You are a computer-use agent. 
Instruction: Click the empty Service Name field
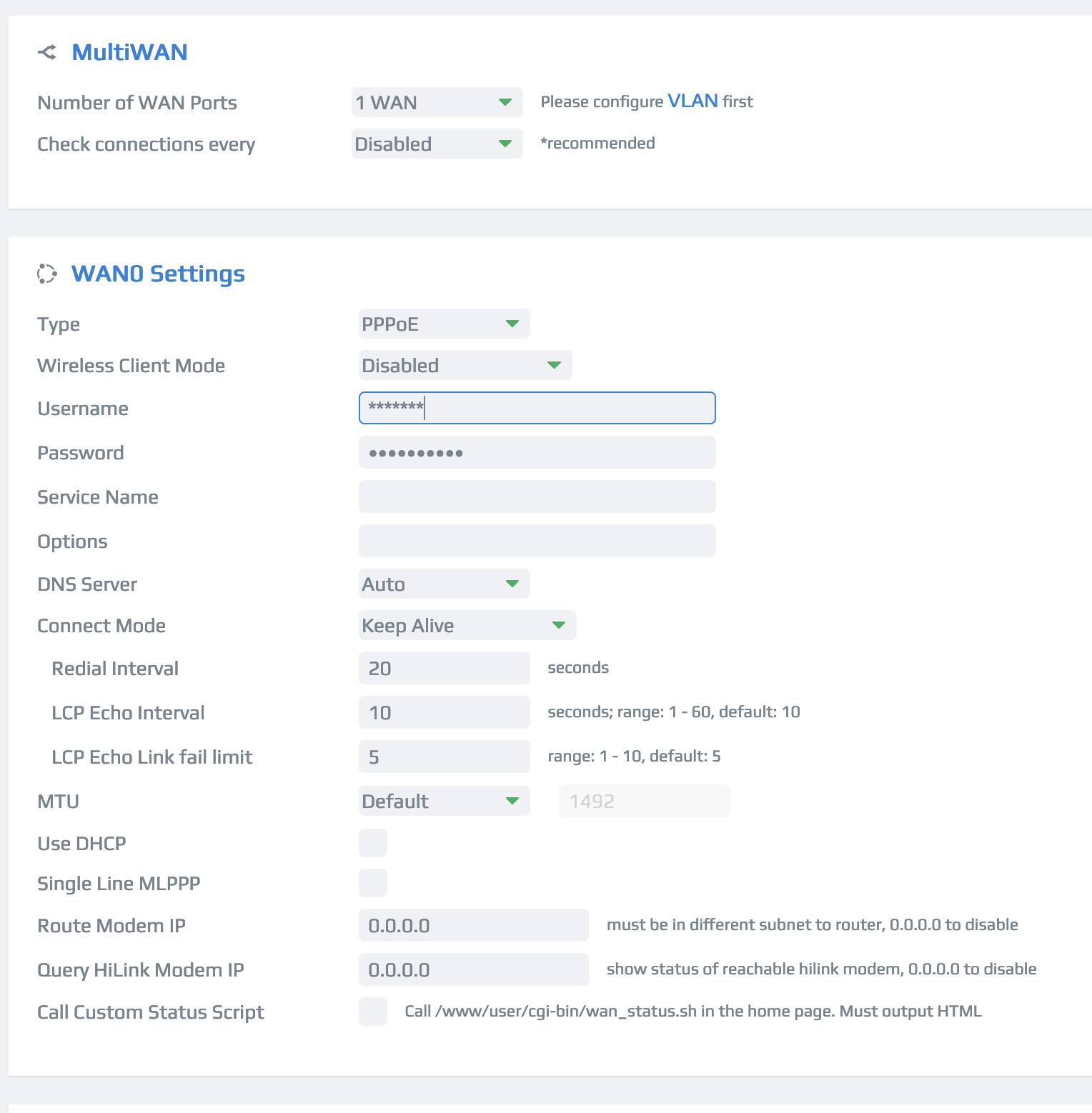(x=537, y=496)
